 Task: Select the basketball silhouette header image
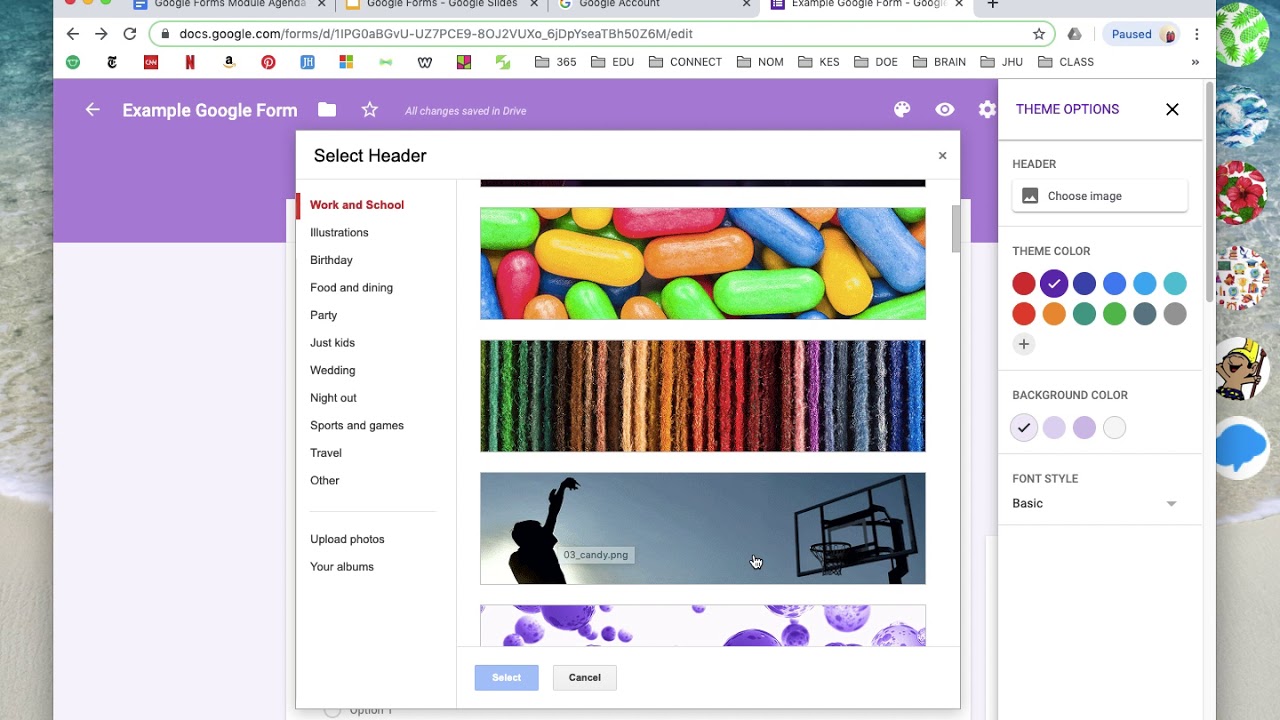703,528
